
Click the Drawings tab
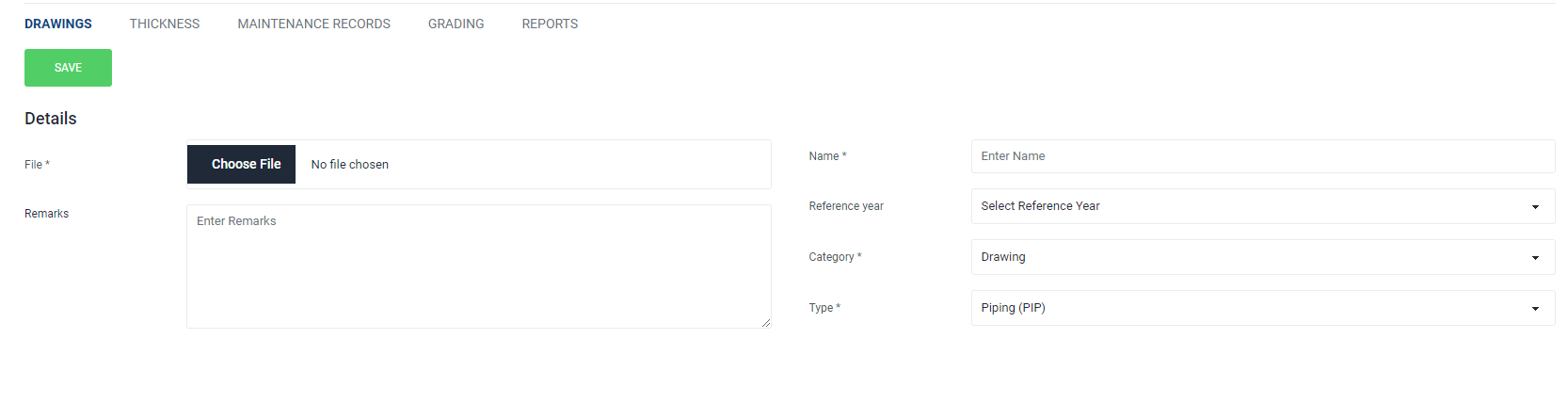[x=58, y=24]
